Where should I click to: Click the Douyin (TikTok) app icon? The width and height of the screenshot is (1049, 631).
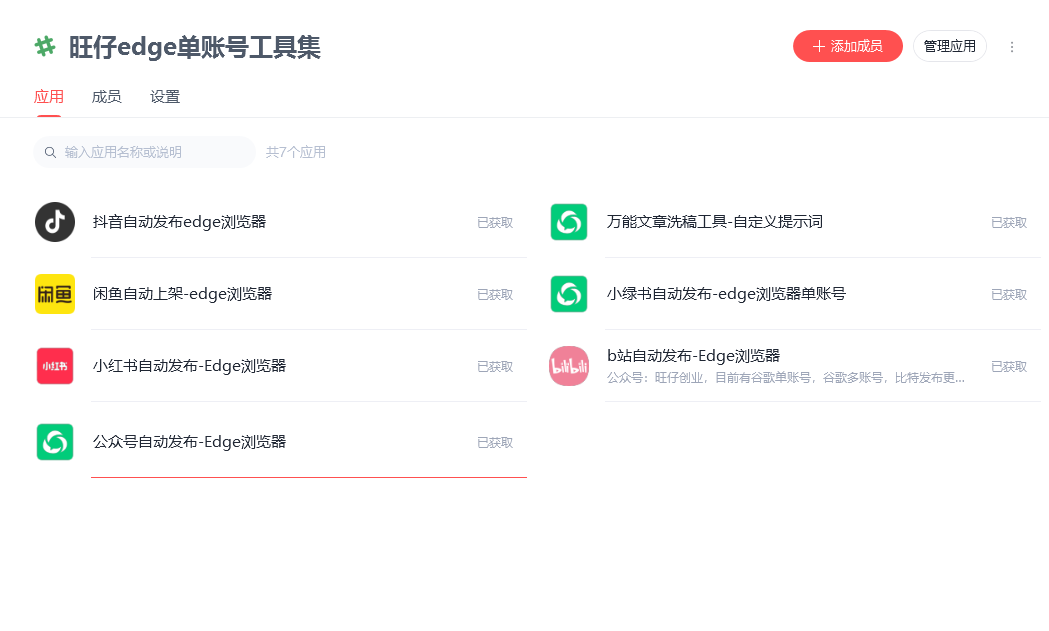pos(55,222)
